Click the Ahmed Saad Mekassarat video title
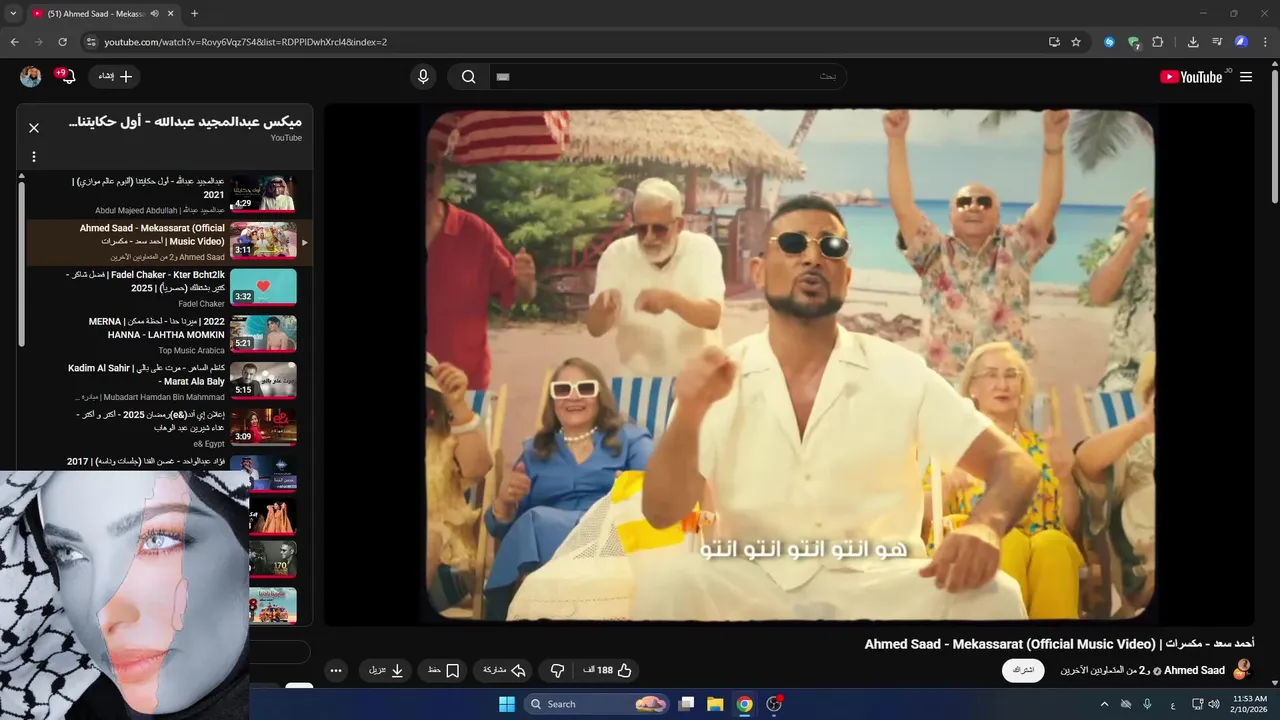The width and height of the screenshot is (1280, 720). 1059,644
